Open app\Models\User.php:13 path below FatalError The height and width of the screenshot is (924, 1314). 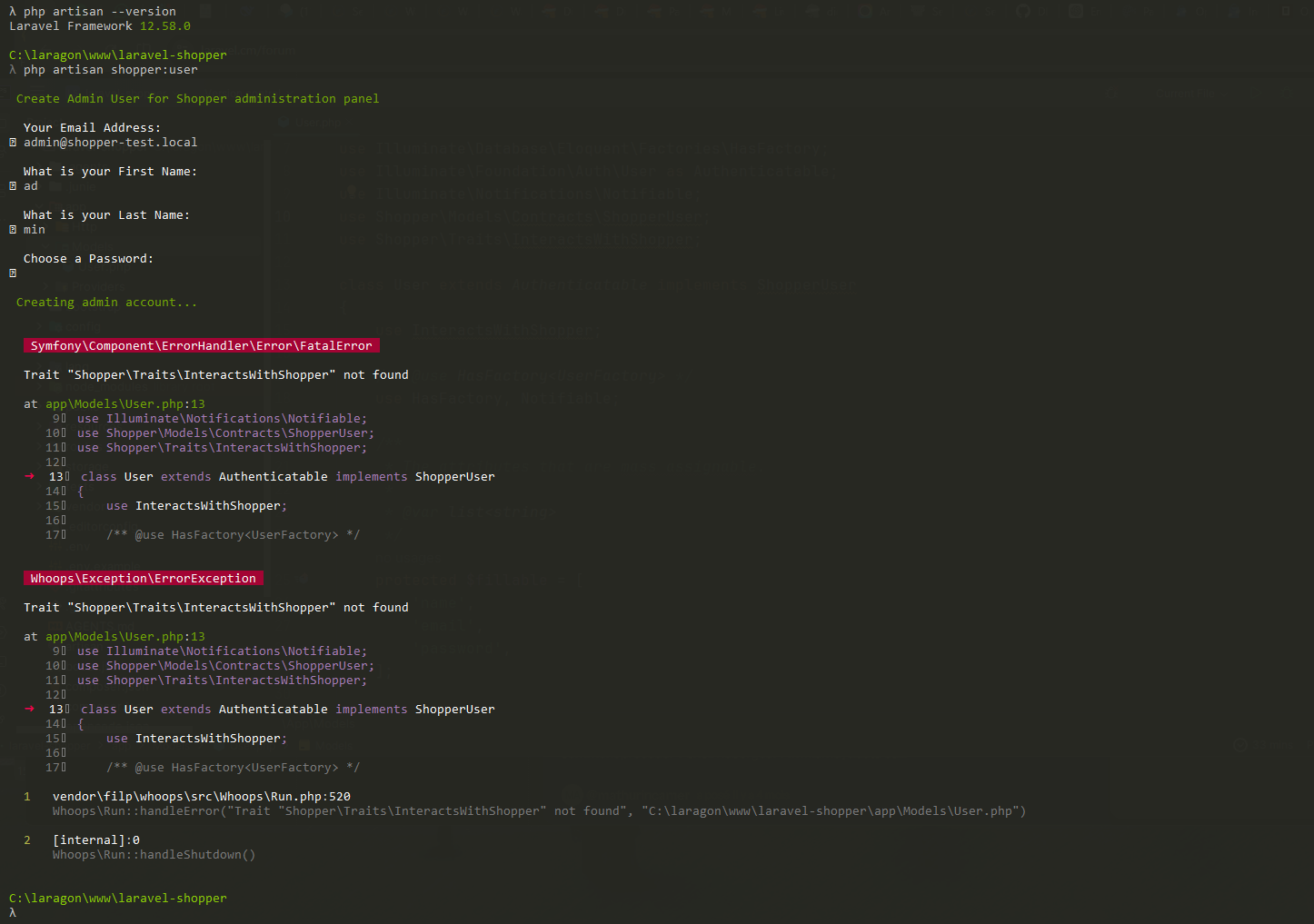click(x=125, y=404)
